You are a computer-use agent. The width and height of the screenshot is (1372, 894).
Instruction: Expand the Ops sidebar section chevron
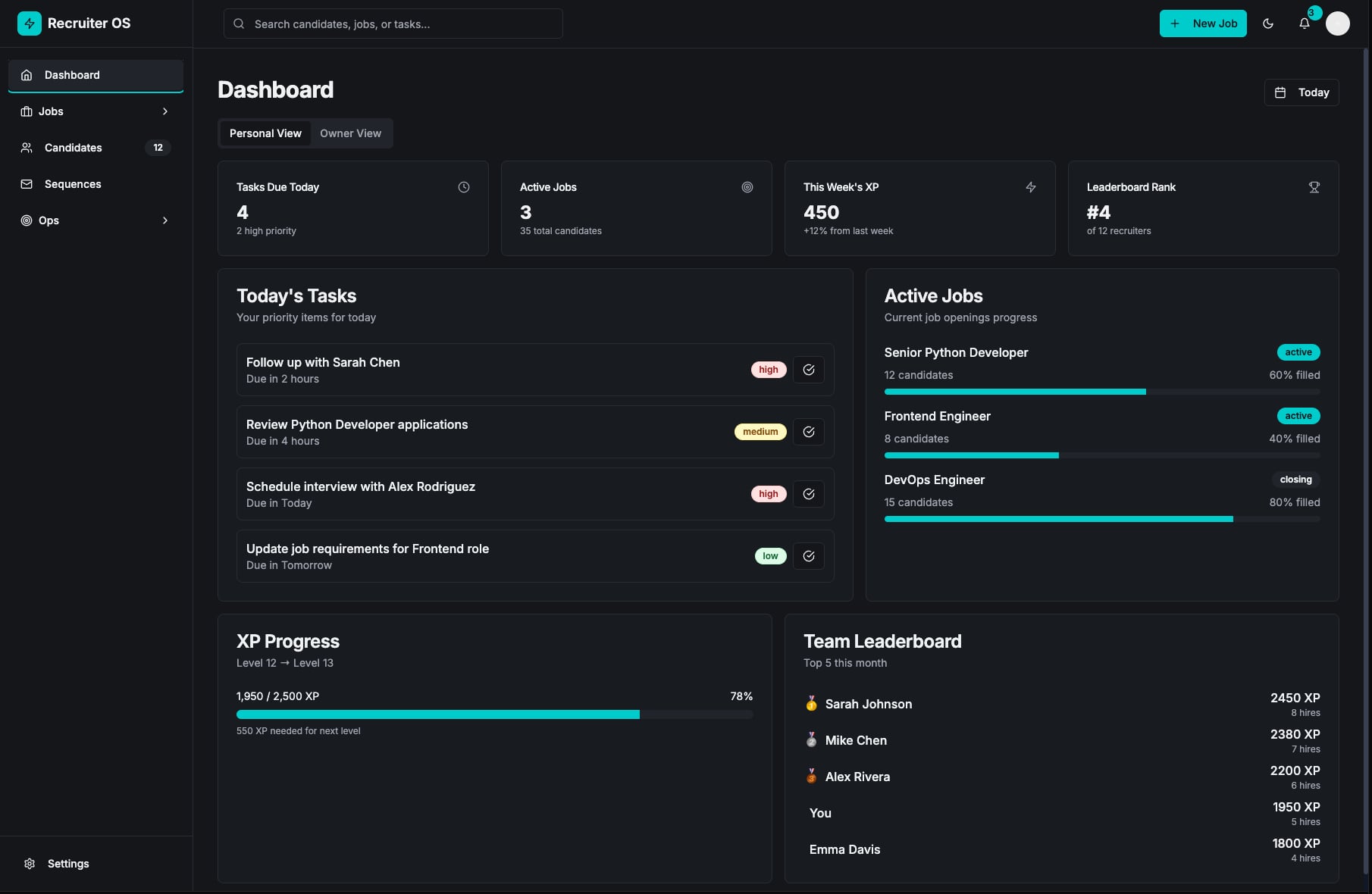click(x=165, y=220)
